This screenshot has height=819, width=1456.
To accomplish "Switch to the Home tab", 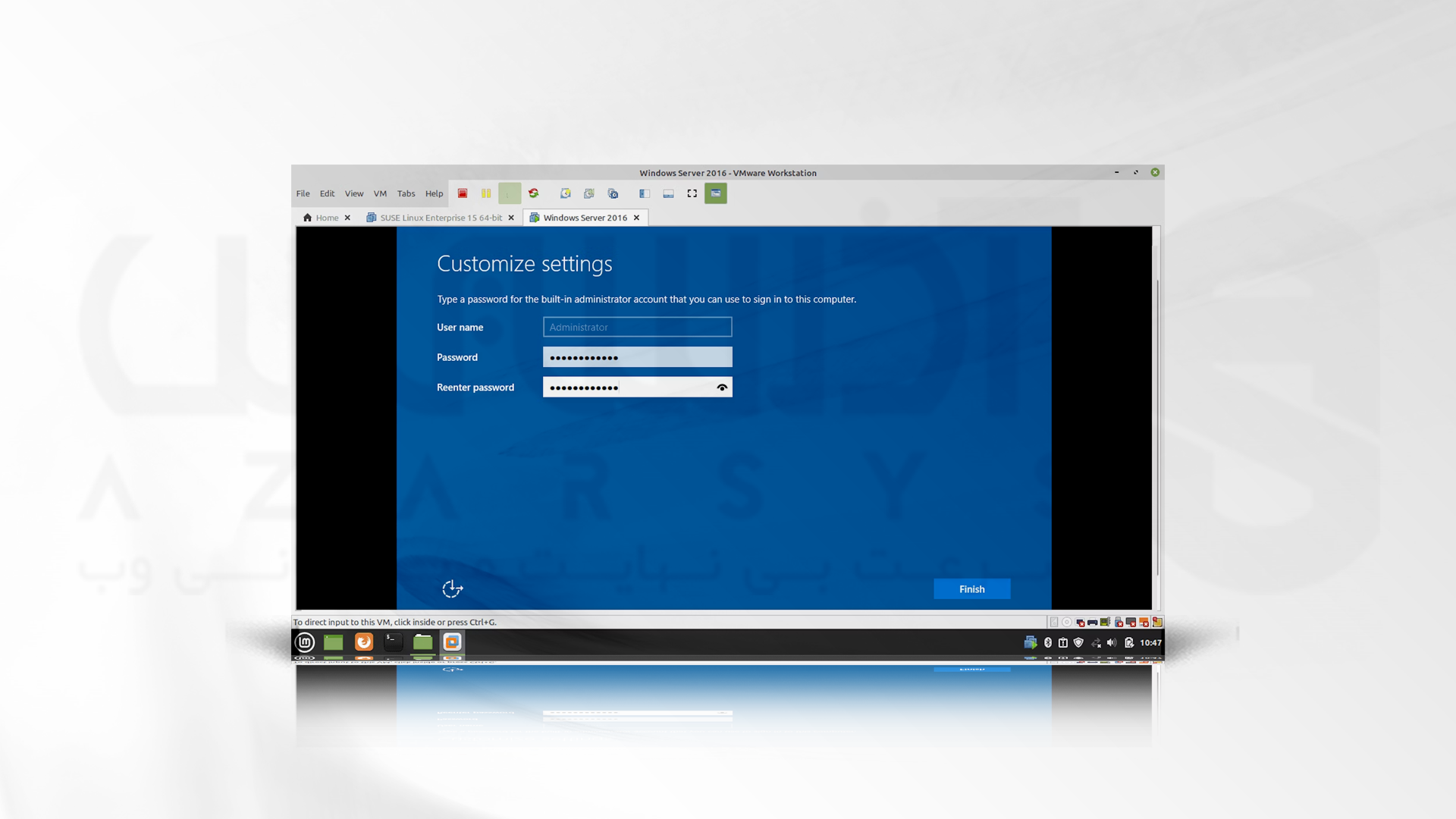I will tap(327, 218).
